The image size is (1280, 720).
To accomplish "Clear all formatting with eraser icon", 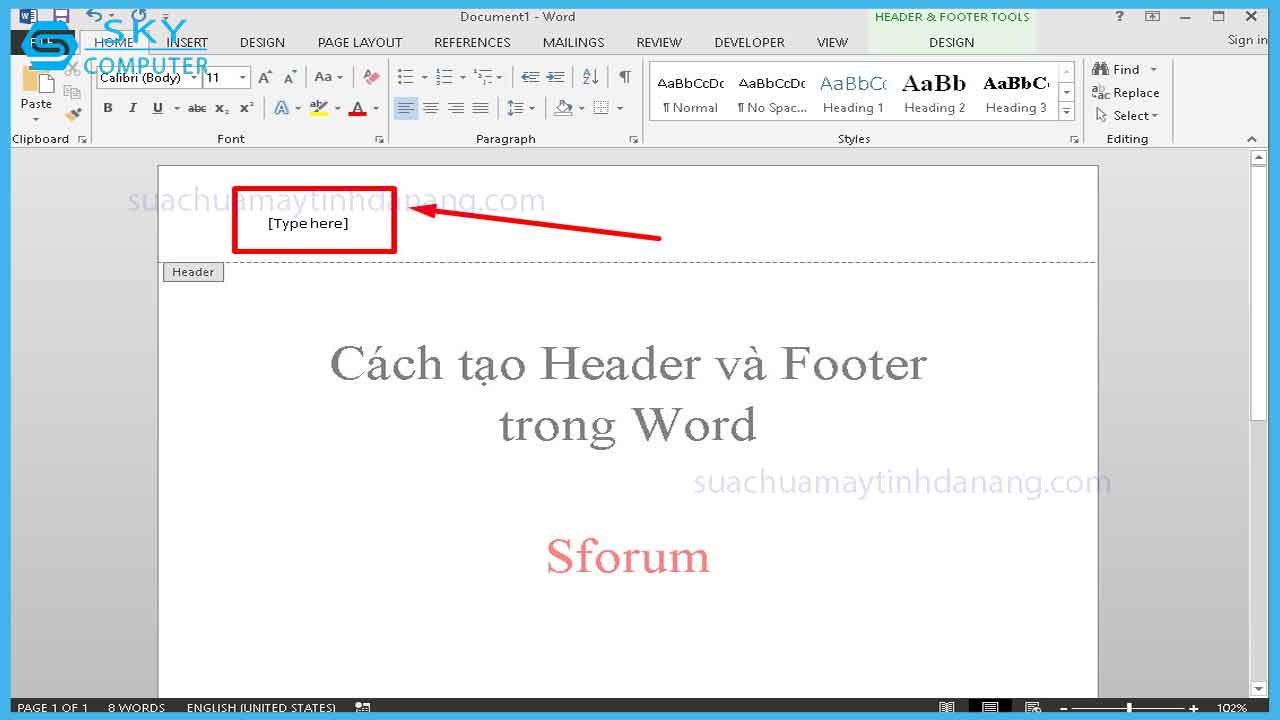I will tap(371, 77).
